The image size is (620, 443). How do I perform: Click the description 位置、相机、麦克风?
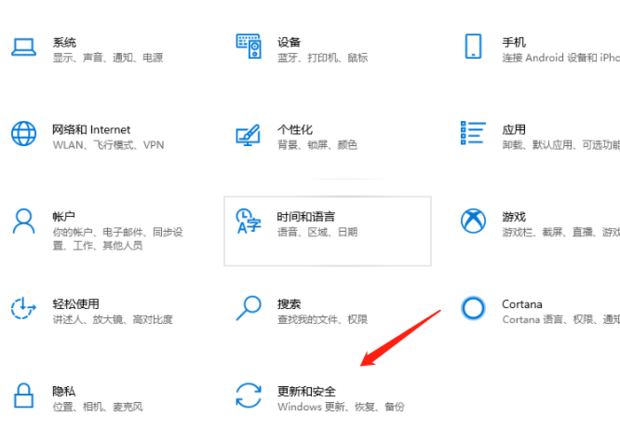pos(98,407)
